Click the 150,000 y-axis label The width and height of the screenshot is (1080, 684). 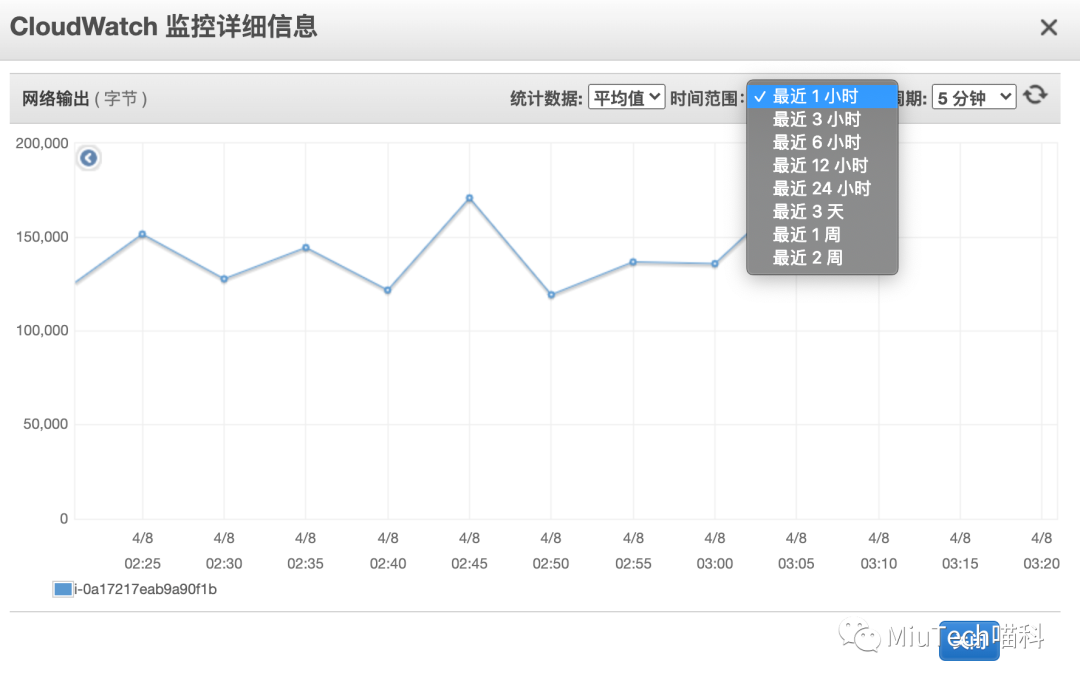click(x=42, y=237)
